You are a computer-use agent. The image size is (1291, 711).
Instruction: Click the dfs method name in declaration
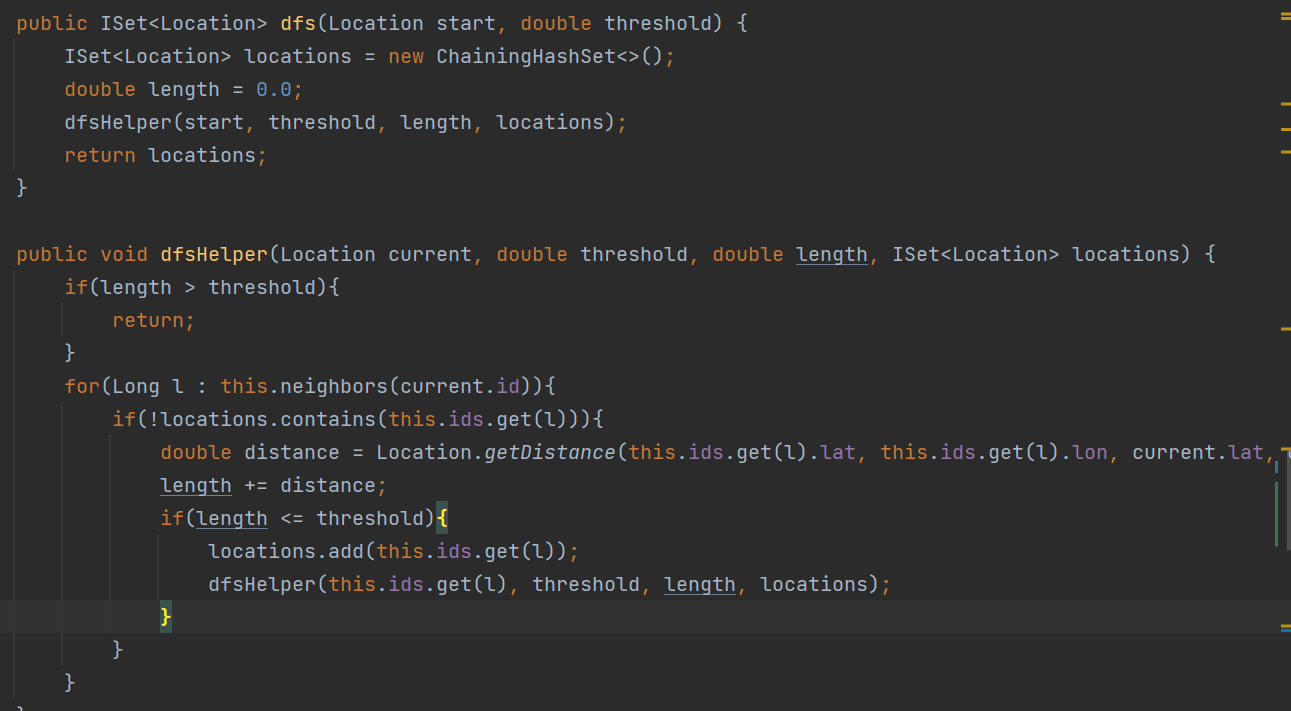297,23
